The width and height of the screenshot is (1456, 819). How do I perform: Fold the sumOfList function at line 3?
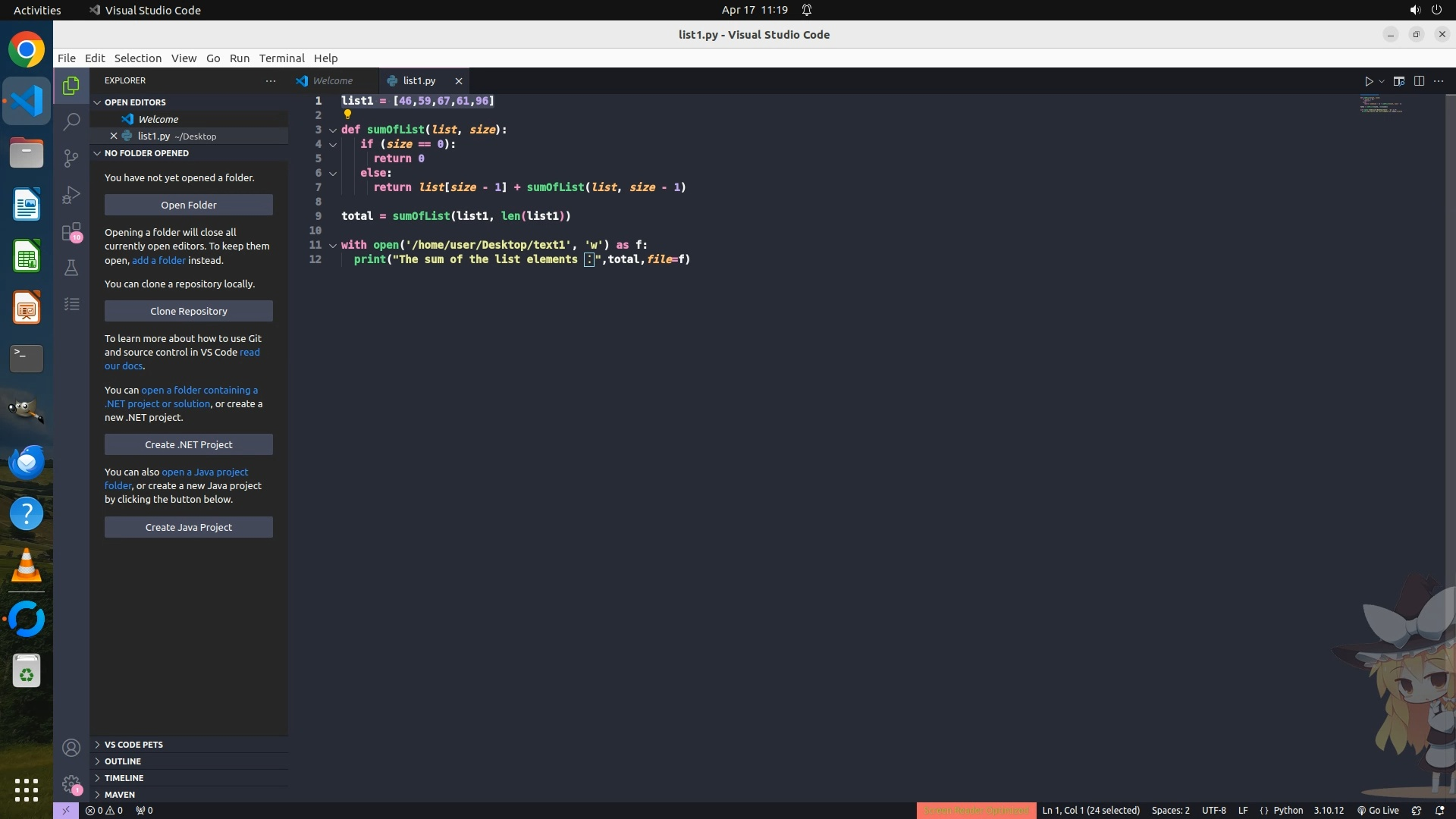[332, 130]
